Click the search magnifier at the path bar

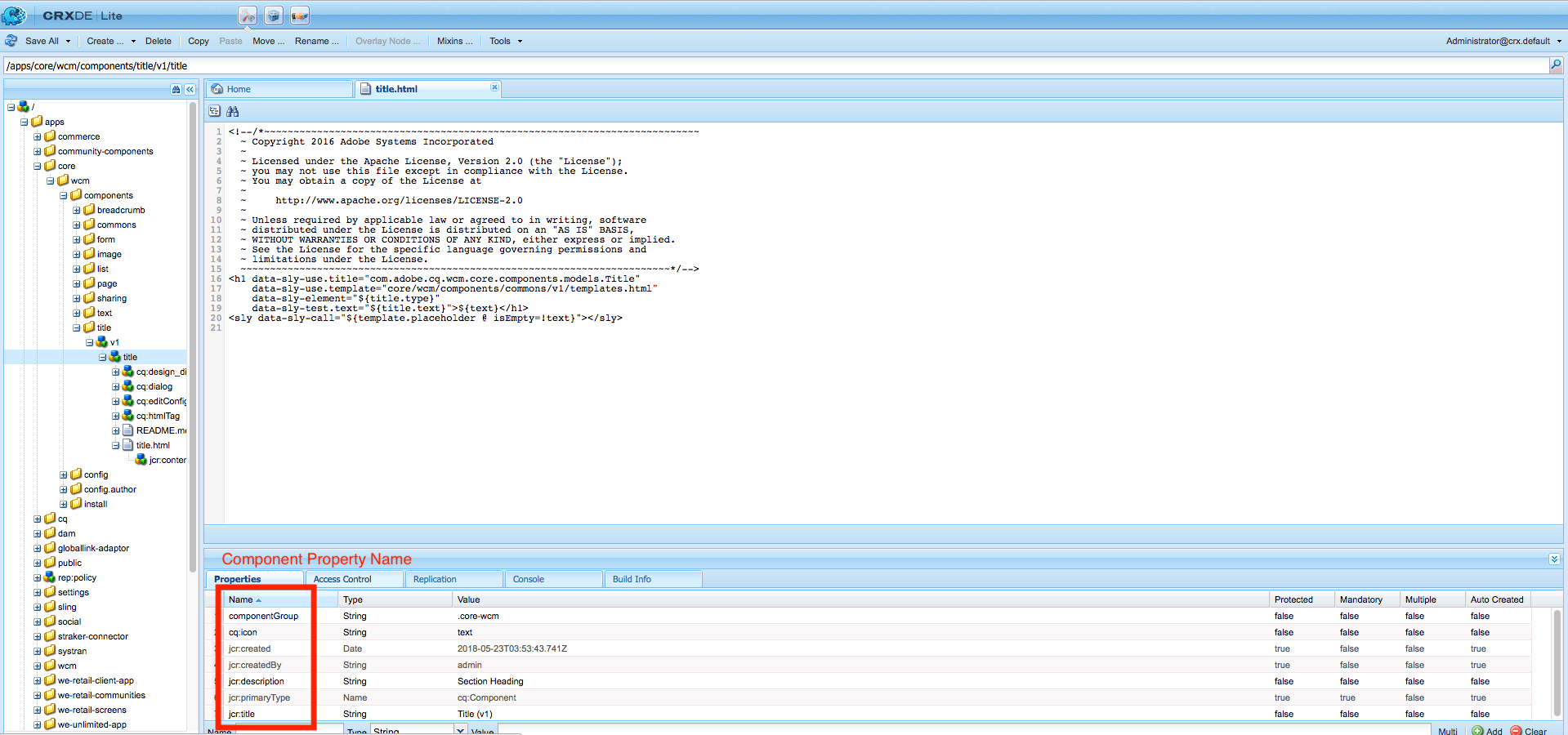(x=1556, y=65)
